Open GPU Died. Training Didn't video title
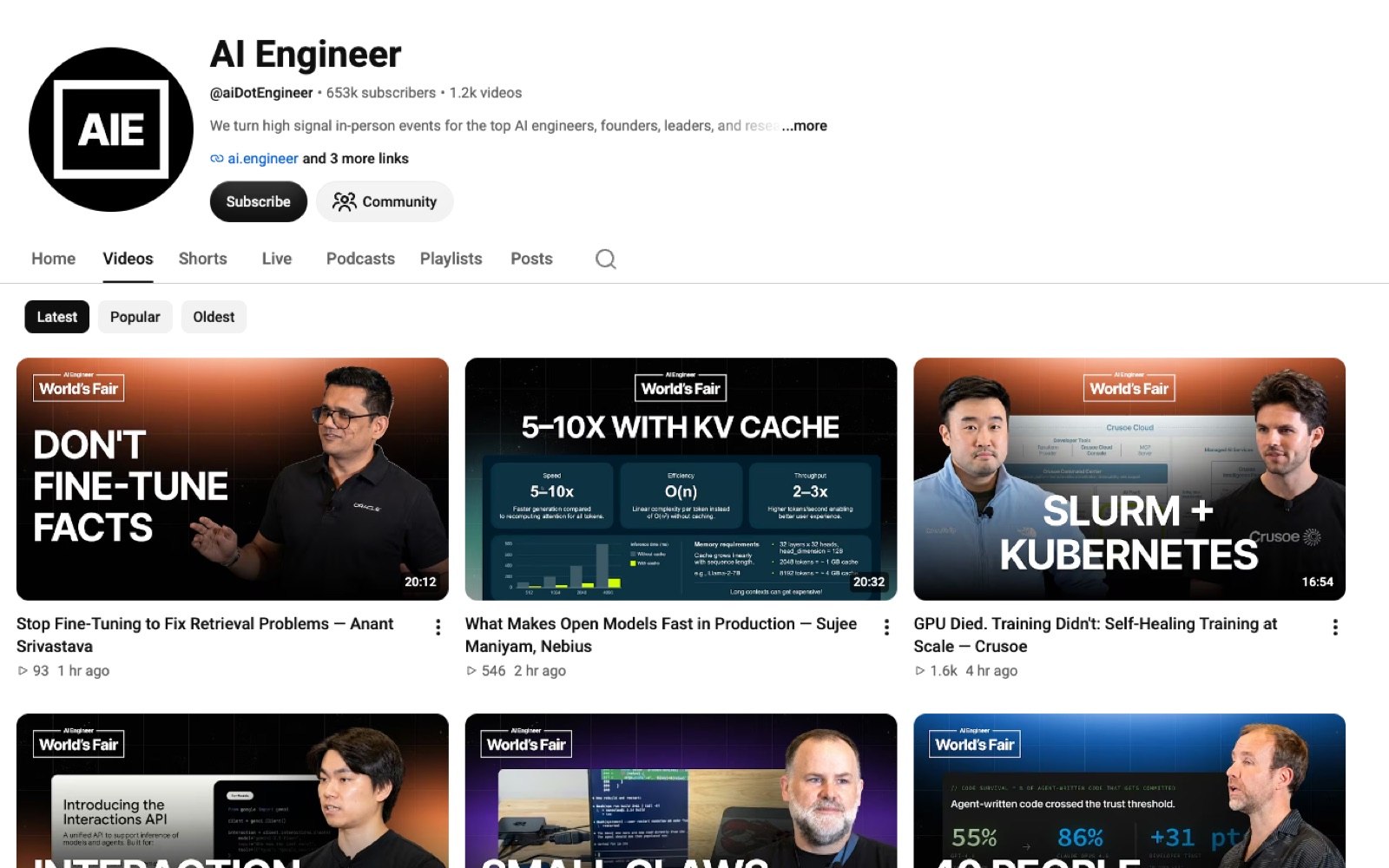 click(1096, 635)
